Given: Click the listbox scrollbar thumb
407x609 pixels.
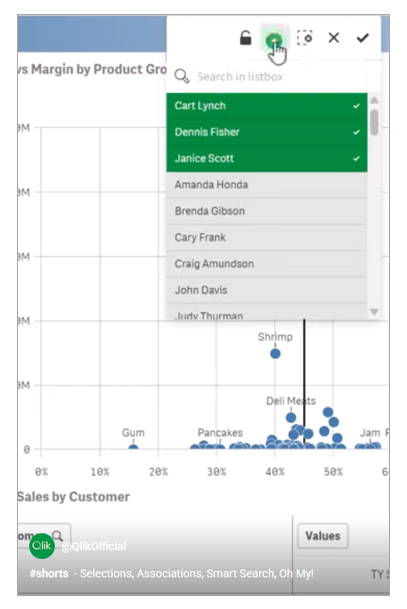Looking at the screenshot, I should click(374, 122).
